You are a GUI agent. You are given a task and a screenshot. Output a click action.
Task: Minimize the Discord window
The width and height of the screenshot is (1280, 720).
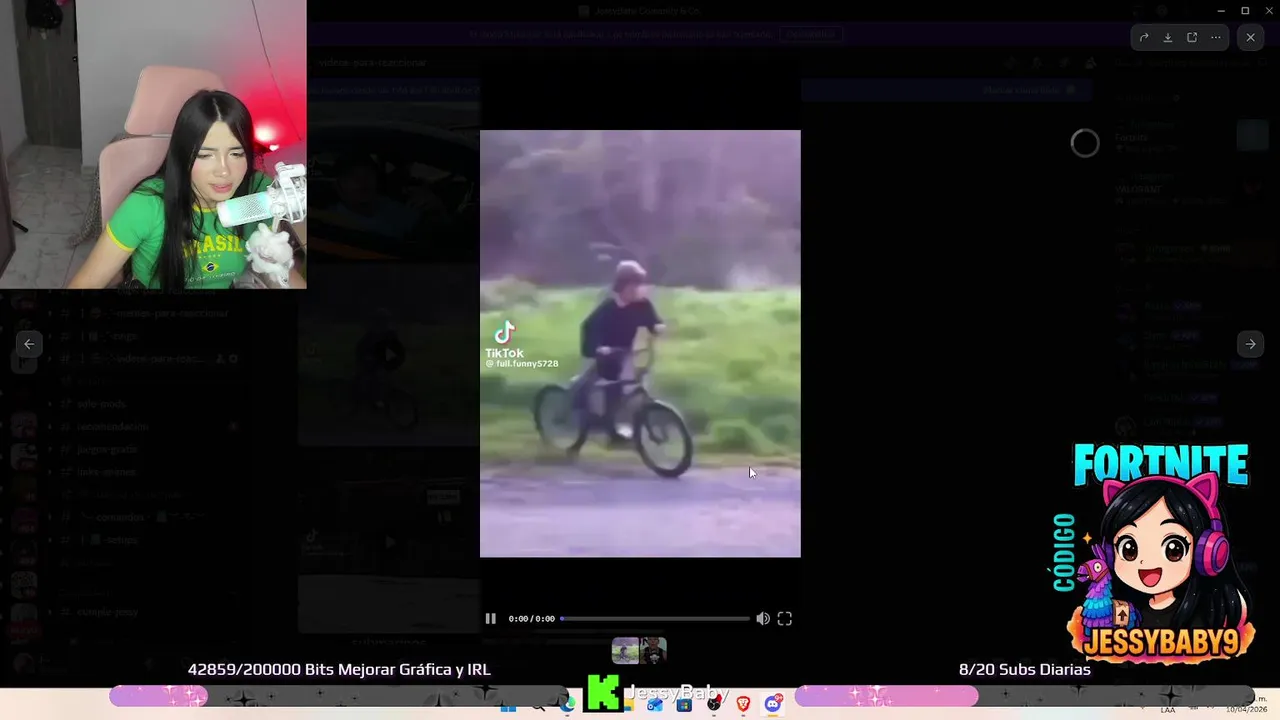pyautogui.click(x=1221, y=11)
